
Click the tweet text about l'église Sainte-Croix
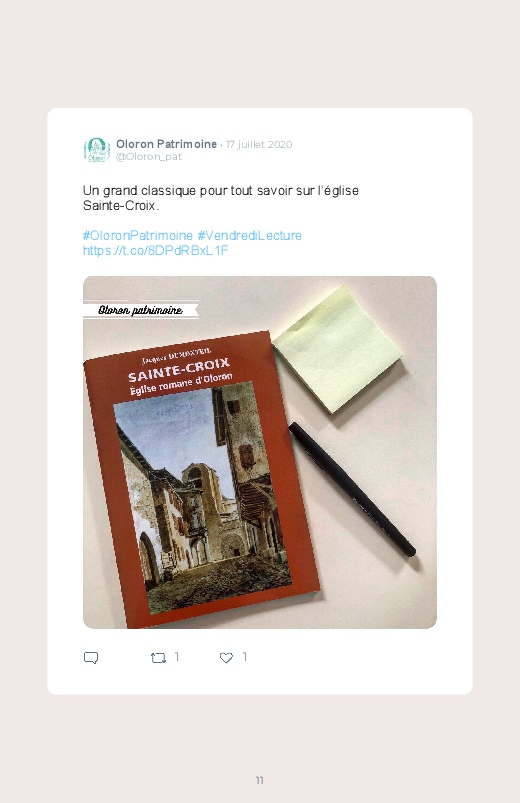221,198
